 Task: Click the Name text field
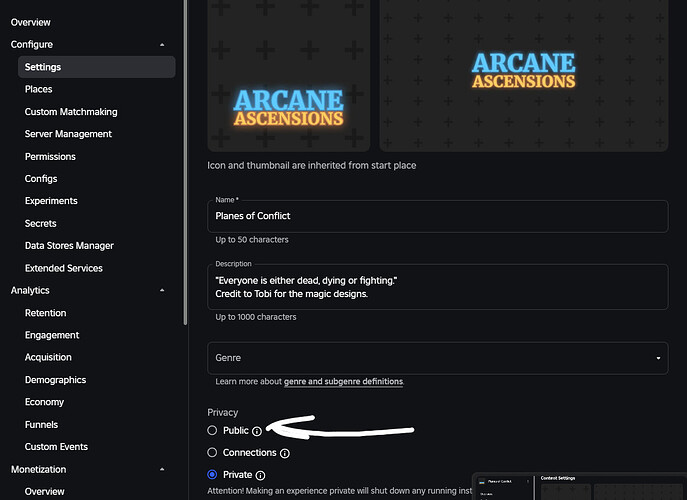[x=437, y=216]
